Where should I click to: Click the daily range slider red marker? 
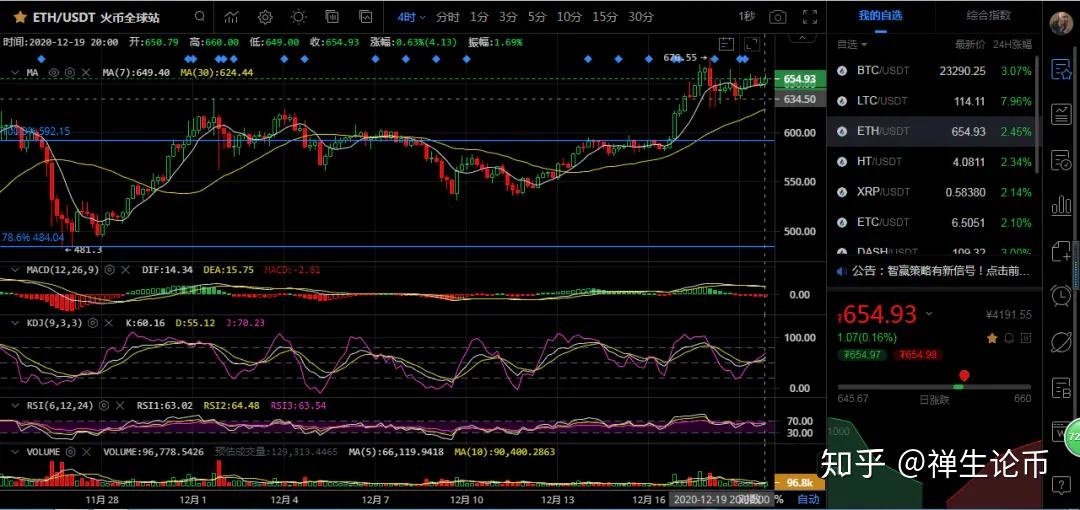click(x=964, y=376)
